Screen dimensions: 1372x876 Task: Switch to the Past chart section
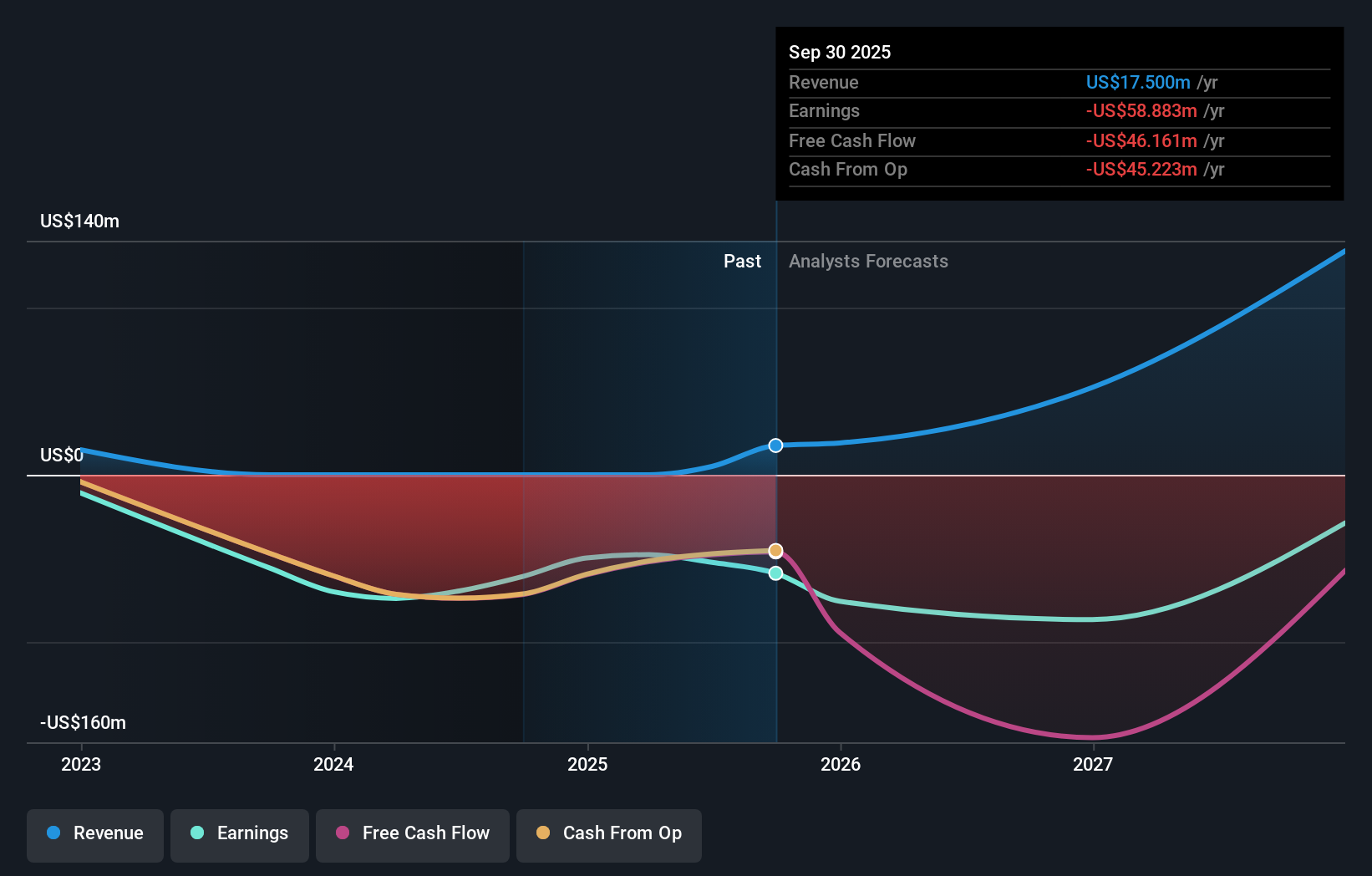(x=742, y=261)
